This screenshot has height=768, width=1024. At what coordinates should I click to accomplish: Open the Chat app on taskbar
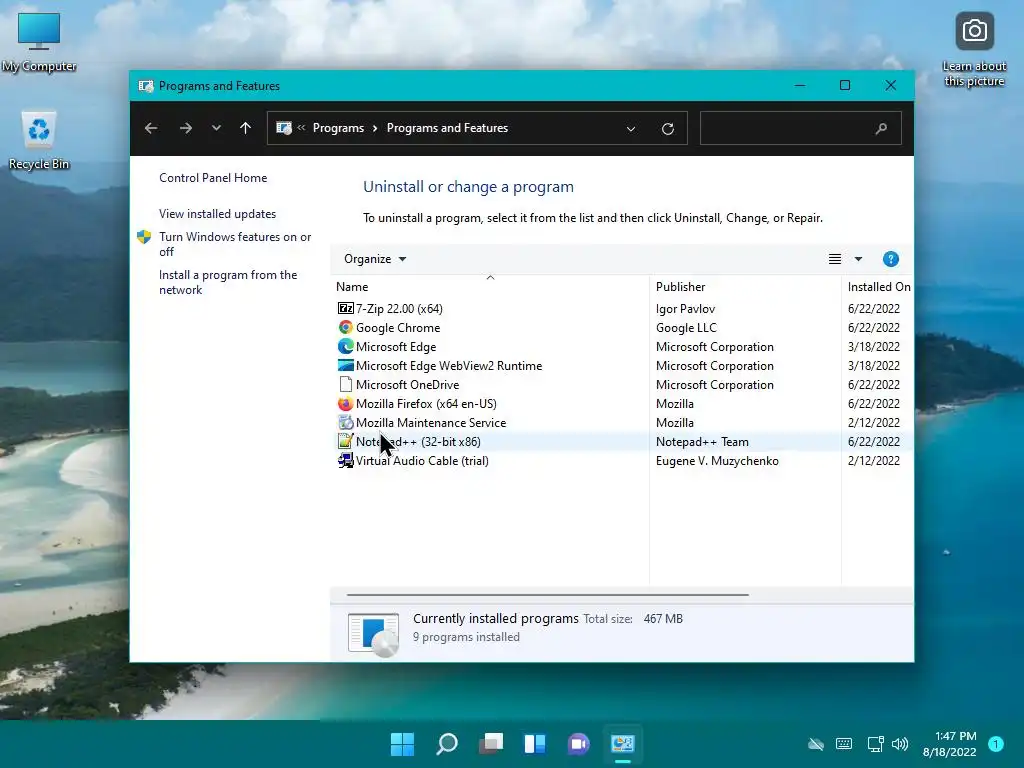pyautogui.click(x=579, y=744)
